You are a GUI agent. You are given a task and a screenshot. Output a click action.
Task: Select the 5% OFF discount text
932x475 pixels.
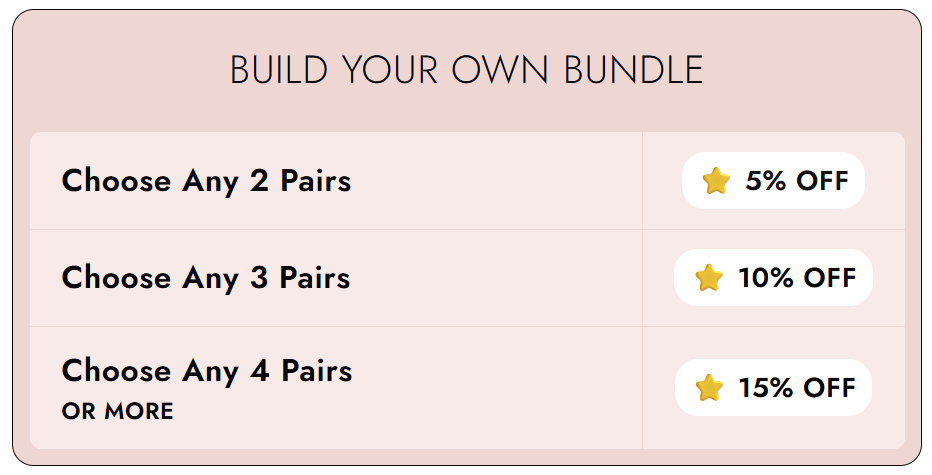(x=796, y=181)
